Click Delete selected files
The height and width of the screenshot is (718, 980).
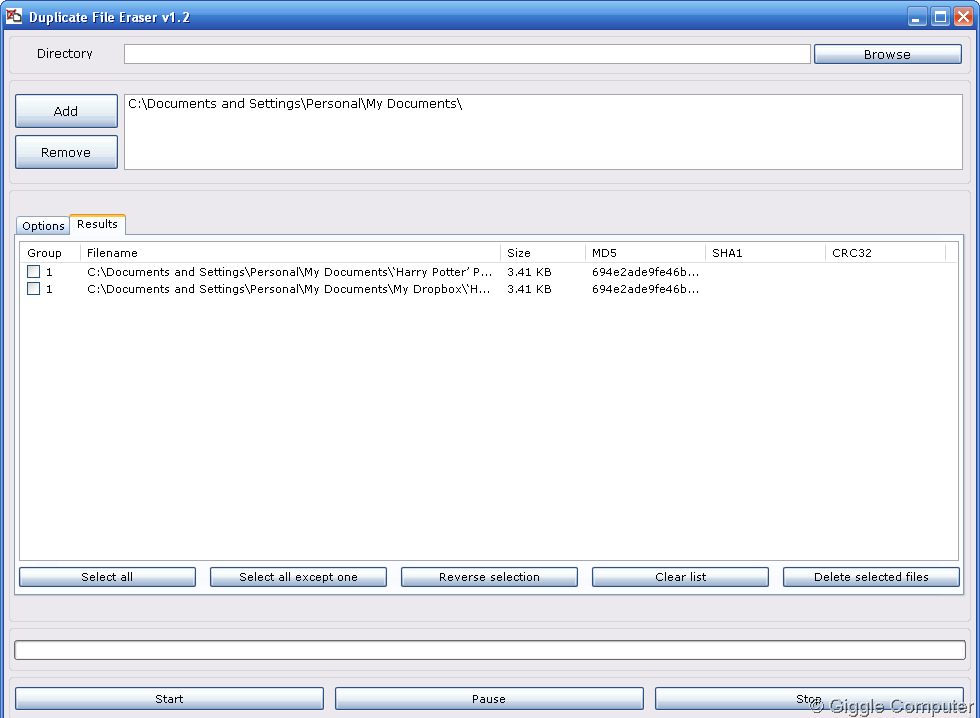[x=871, y=577]
